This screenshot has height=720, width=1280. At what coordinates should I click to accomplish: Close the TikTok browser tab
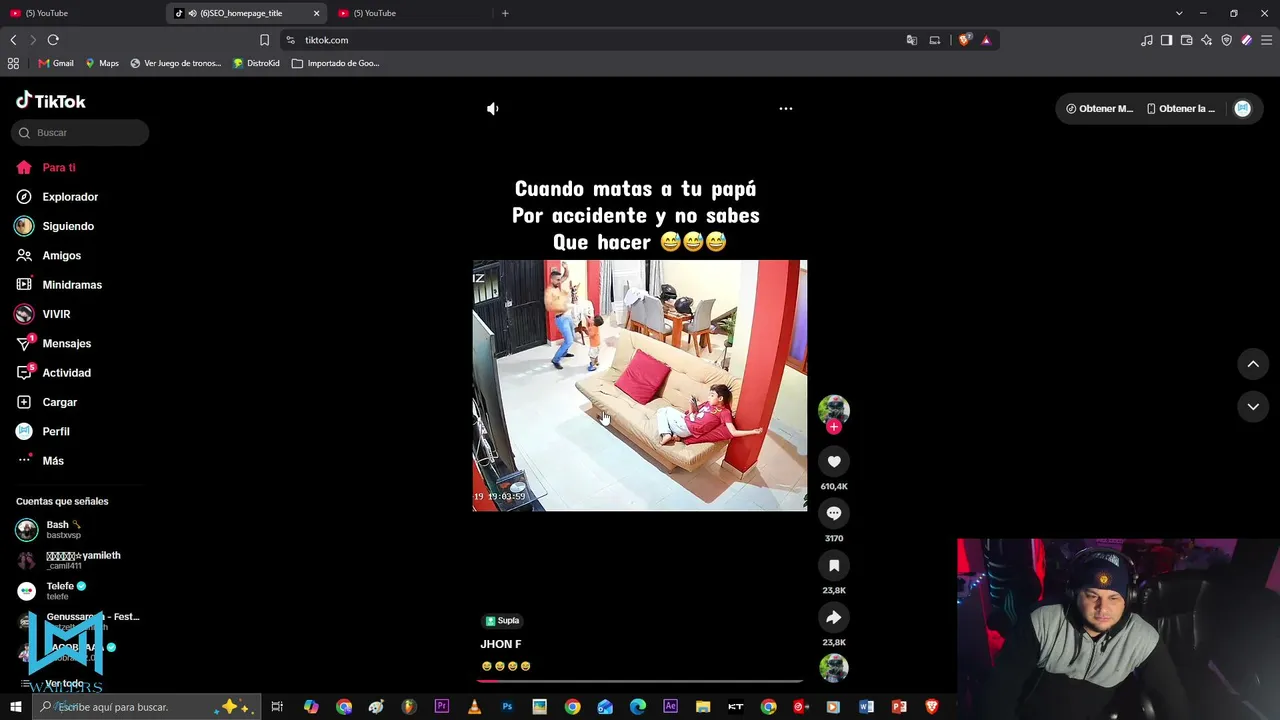pos(317,13)
